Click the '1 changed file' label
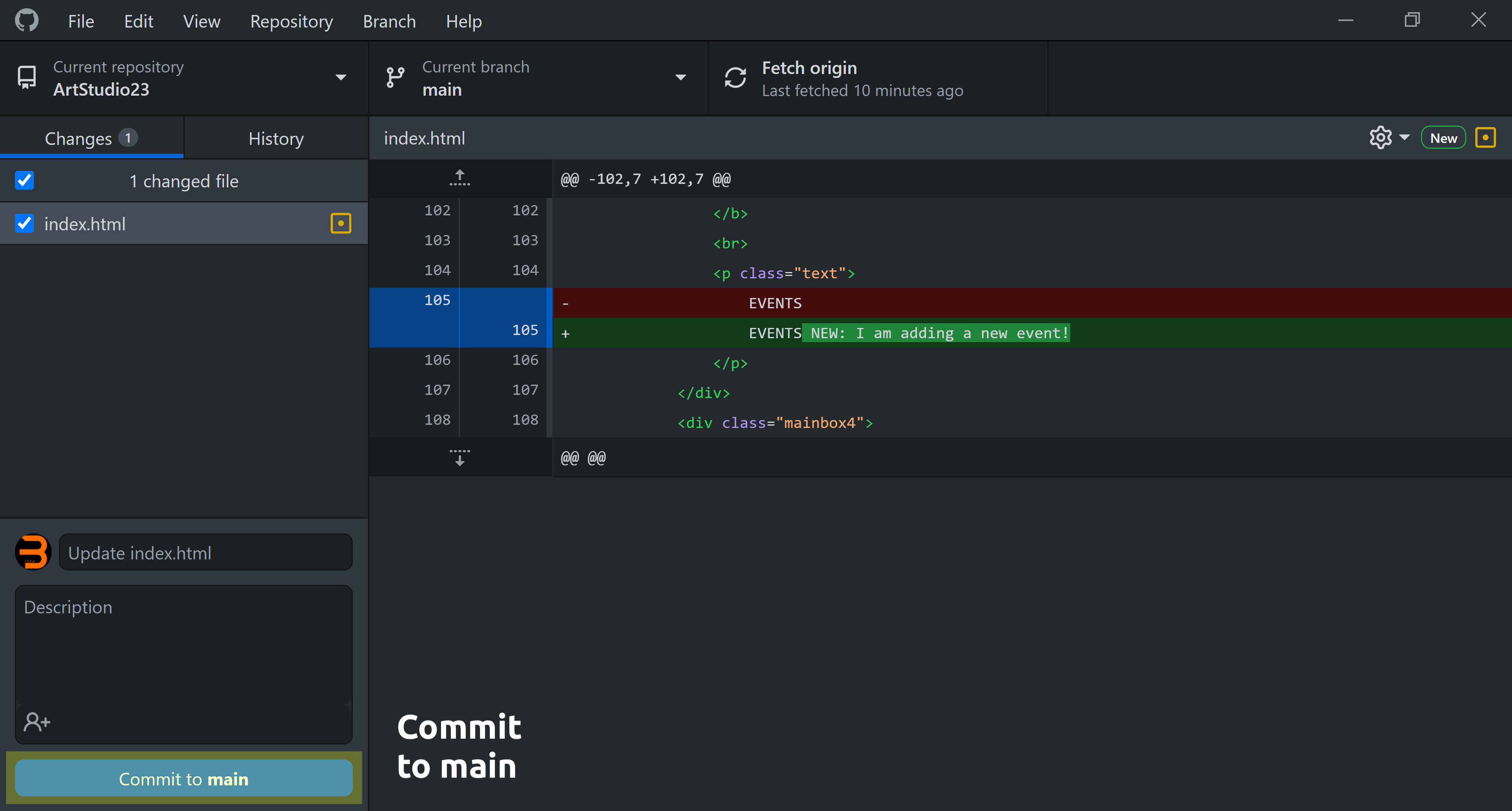This screenshot has height=811, width=1512. coord(184,181)
